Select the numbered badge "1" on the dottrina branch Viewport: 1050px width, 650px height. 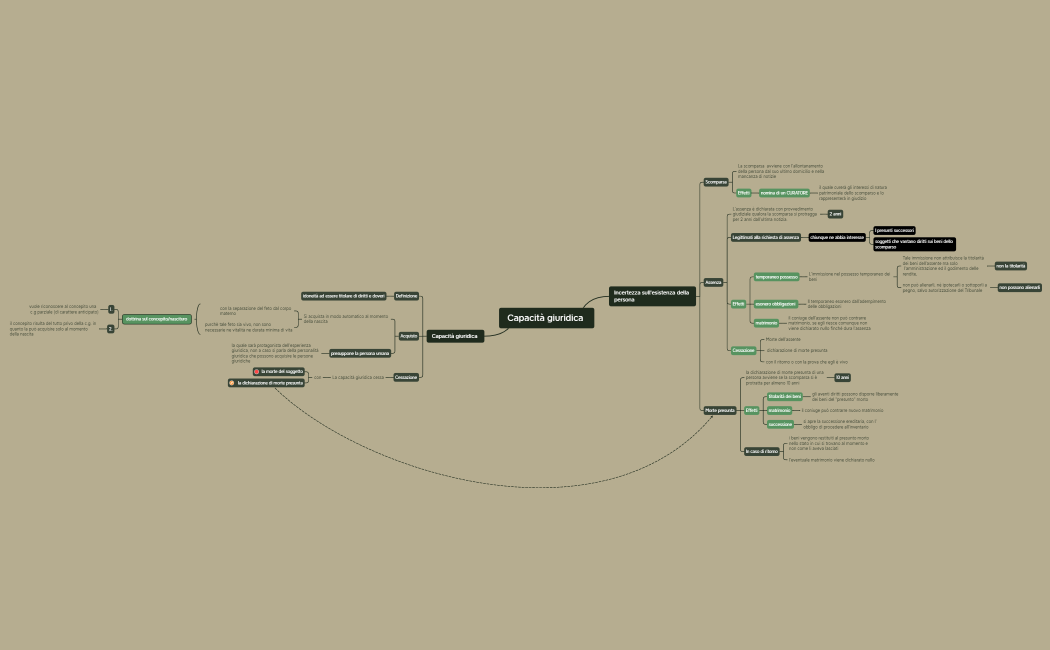coord(110,309)
